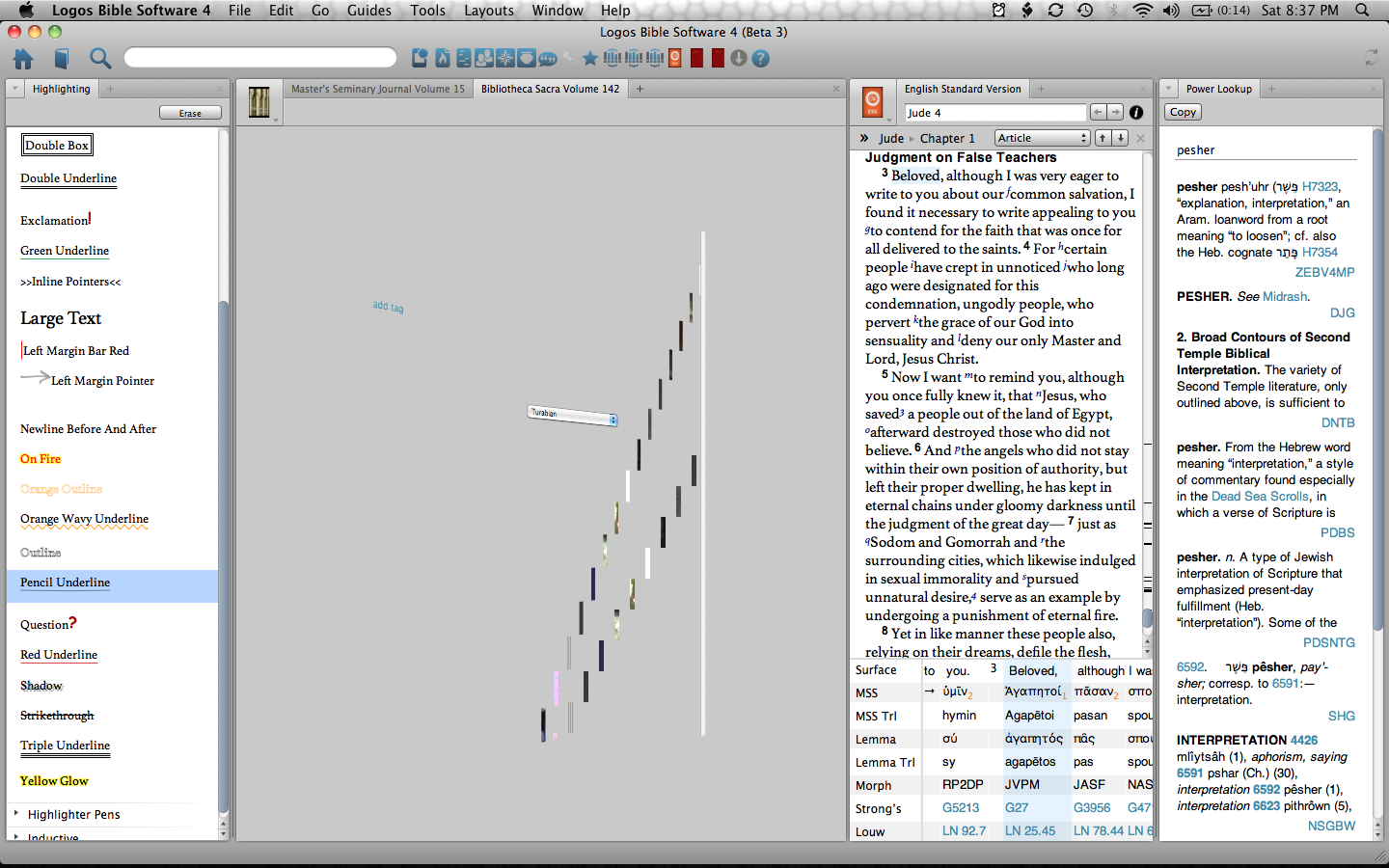Image resolution: width=1389 pixels, height=868 pixels.
Task: Click the Copy button in Power Lookup
Action: tap(1183, 113)
